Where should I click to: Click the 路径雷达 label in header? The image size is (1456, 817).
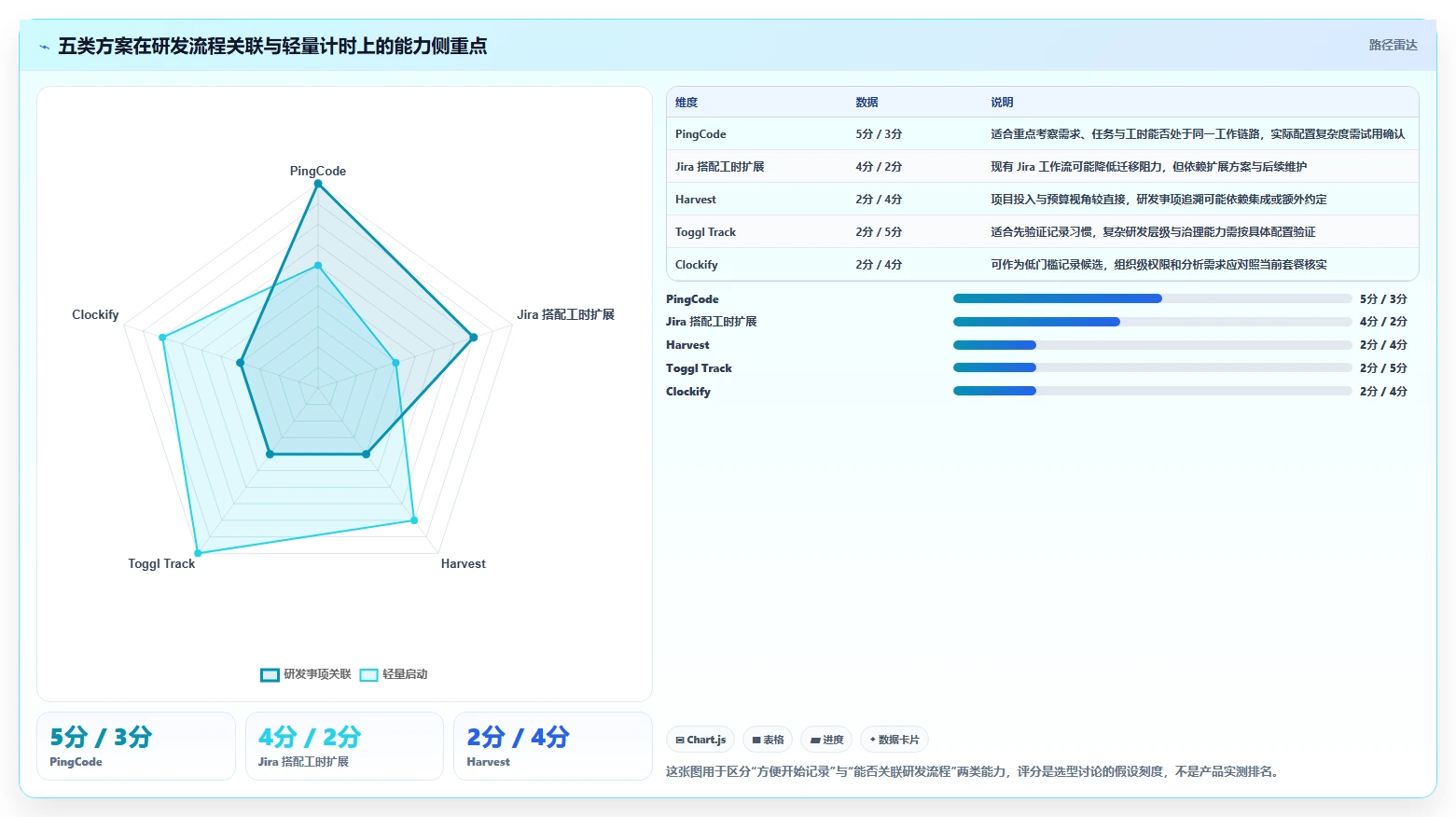click(1393, 45)
